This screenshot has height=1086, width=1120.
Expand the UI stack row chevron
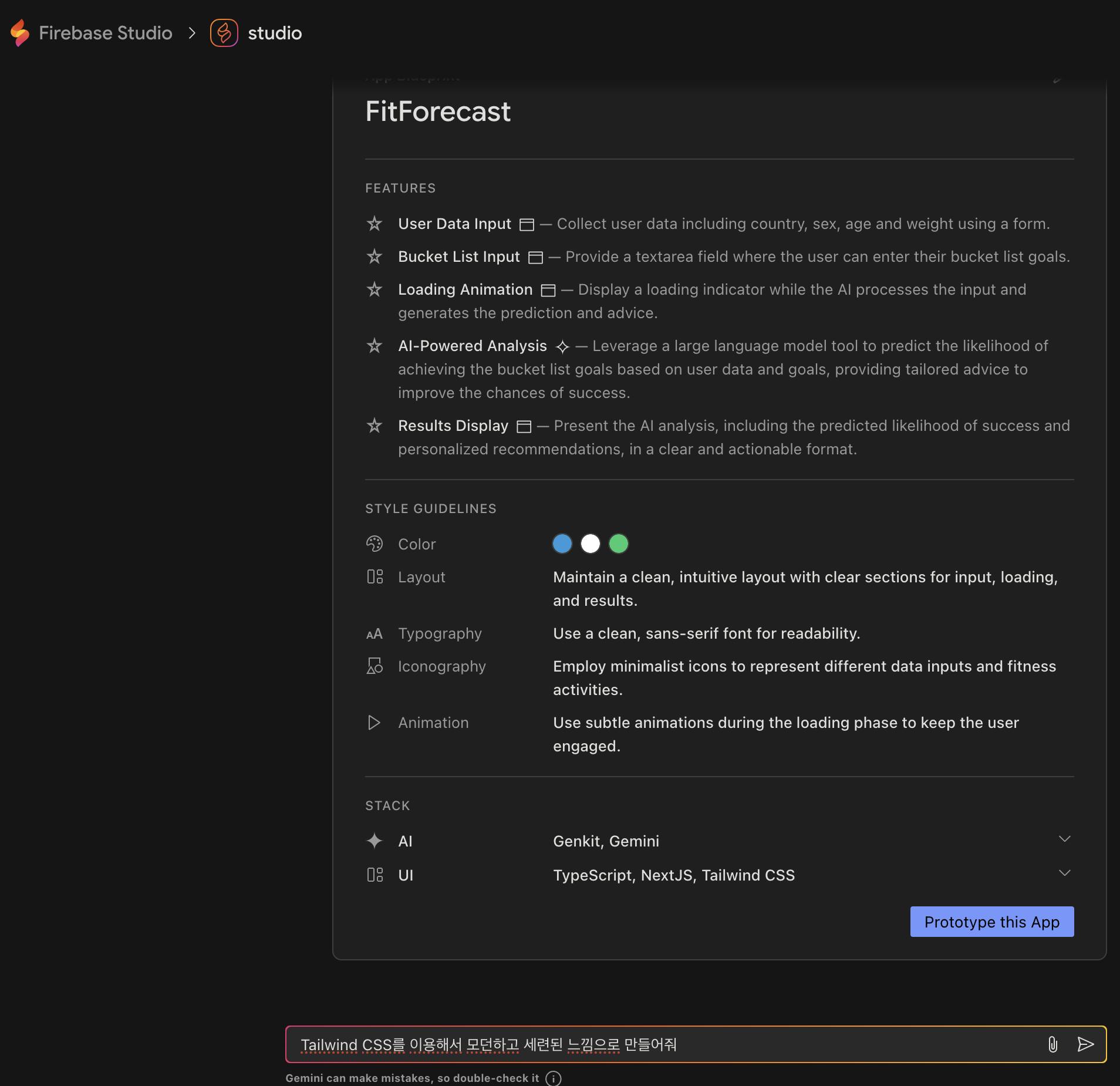tap(1064, 873)
